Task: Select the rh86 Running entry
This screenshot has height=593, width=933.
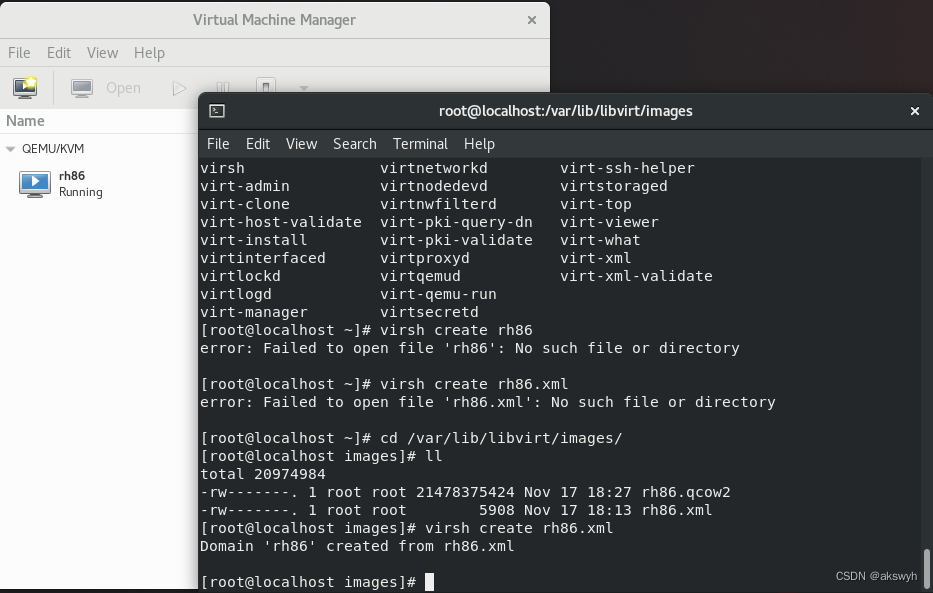Action: pos(99,184)
